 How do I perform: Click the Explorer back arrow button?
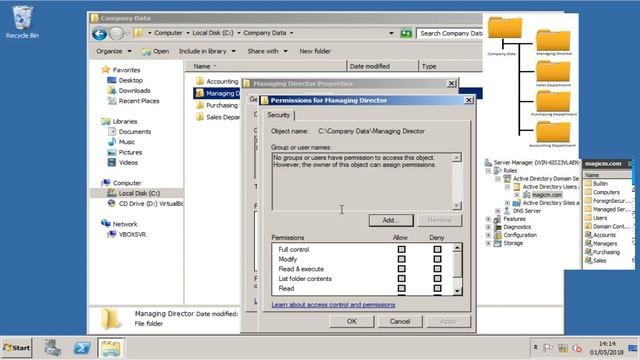(x=99, y=33)
